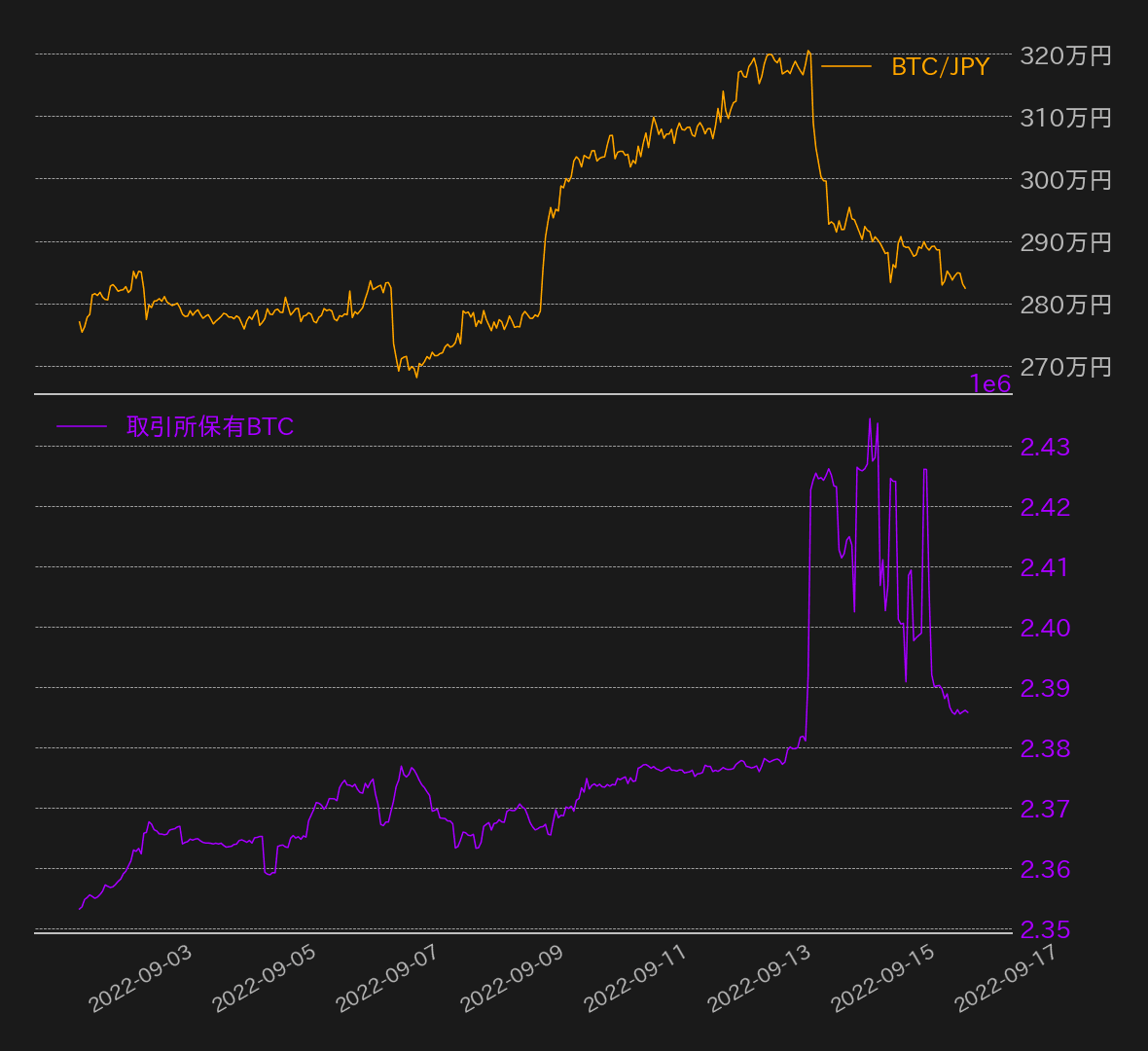Click the 300万円 y-axis label
Image resolution: width=1148 pixels, height=1051 pixels.
1065,180
